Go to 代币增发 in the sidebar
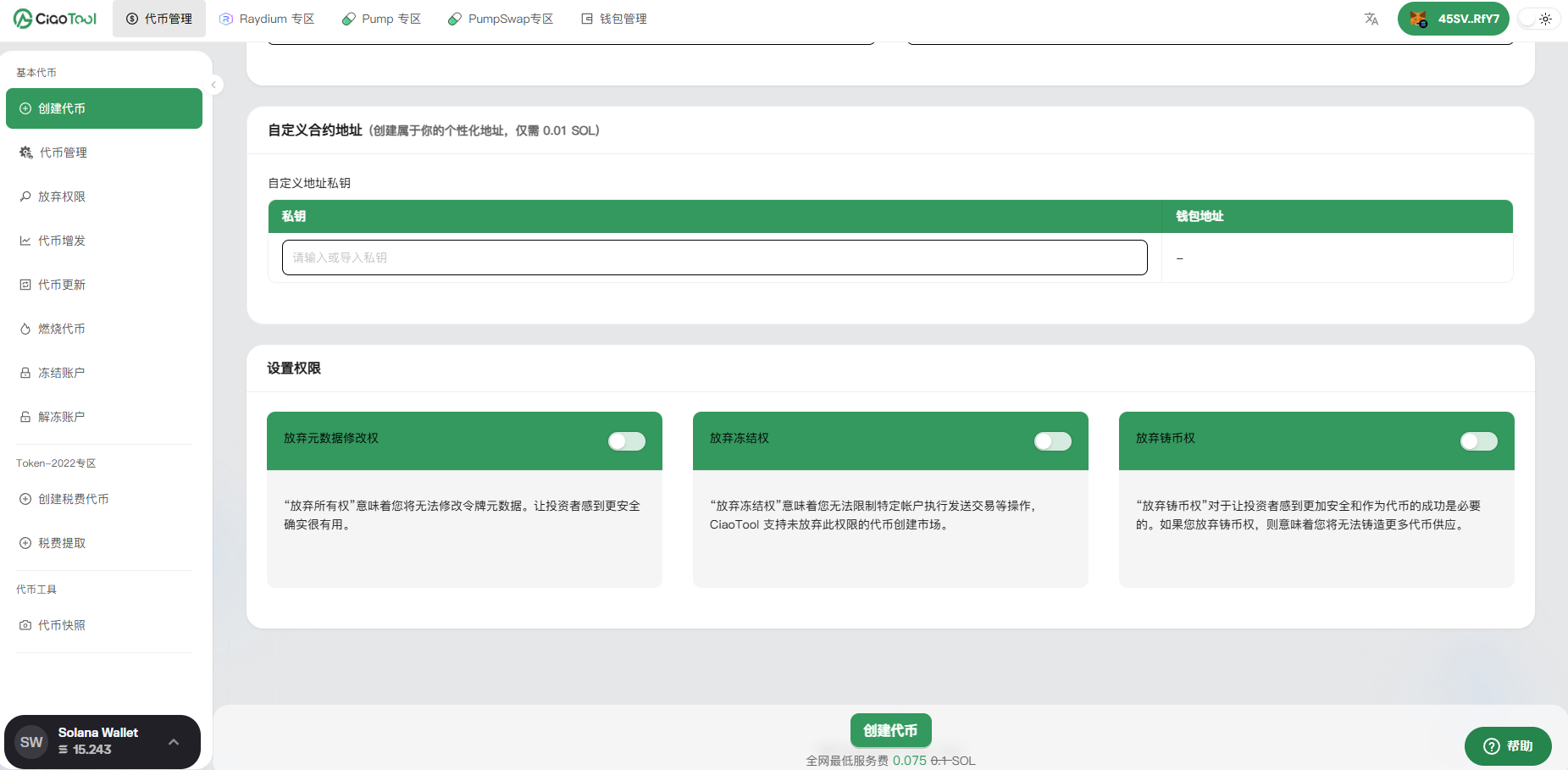Image resolution: width=1568 pixels, height=770 pixels. pos(104,241)
